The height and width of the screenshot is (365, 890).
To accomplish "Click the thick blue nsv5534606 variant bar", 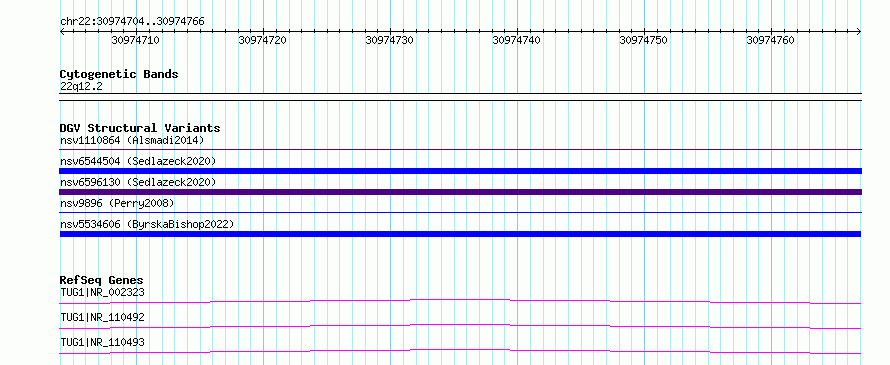I will click(x=460, y=234).
